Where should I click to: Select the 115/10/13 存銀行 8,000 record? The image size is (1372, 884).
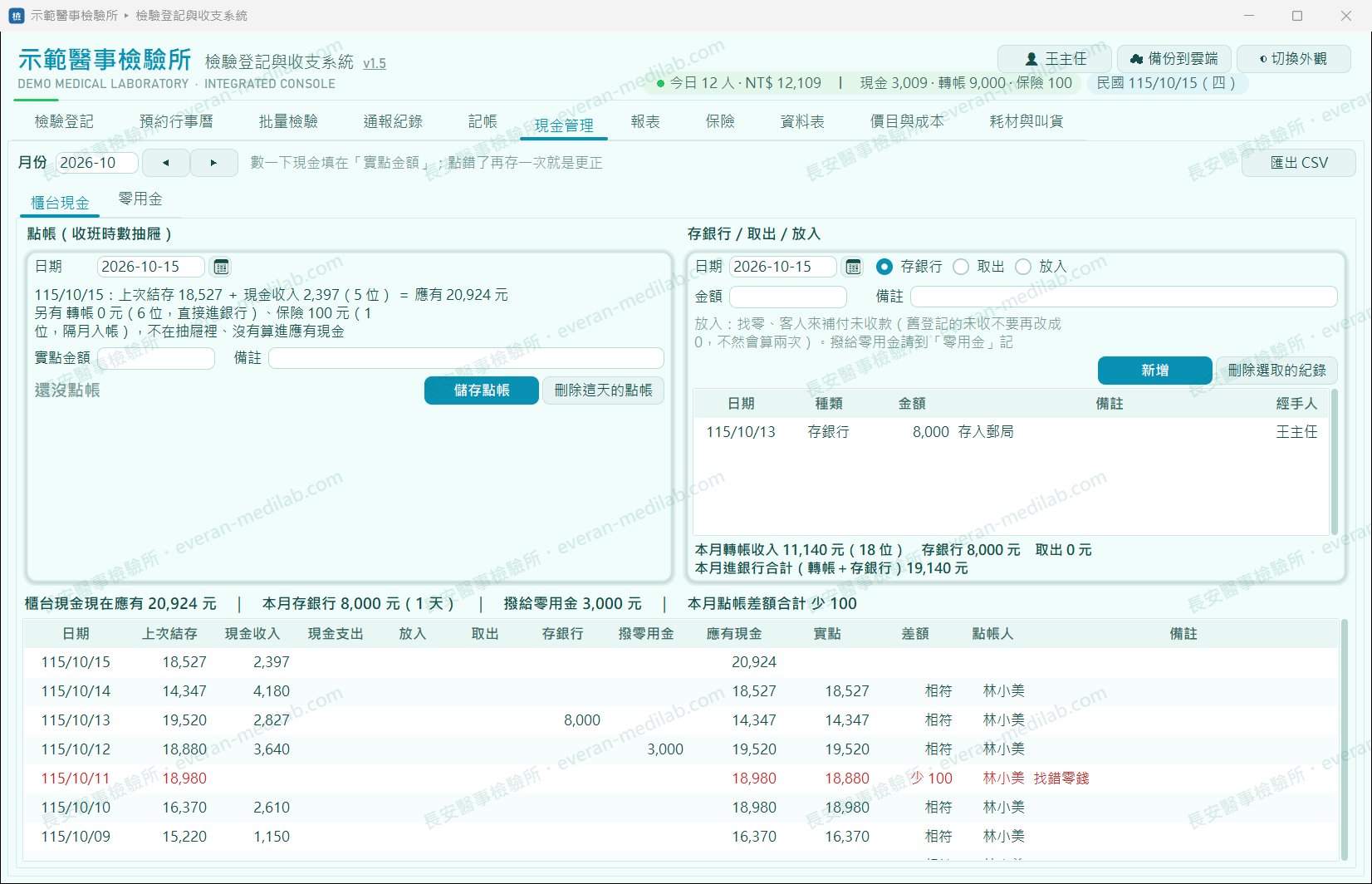pos(1012,432)
